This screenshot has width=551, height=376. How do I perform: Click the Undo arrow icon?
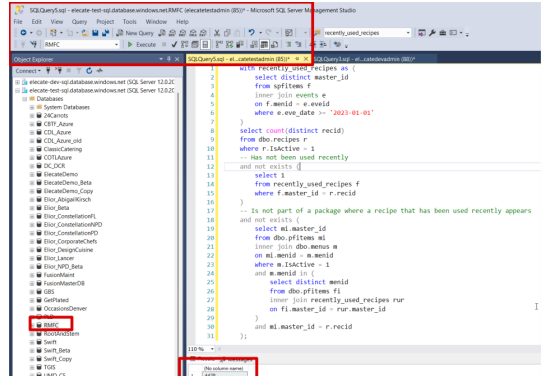pos(252,33)
